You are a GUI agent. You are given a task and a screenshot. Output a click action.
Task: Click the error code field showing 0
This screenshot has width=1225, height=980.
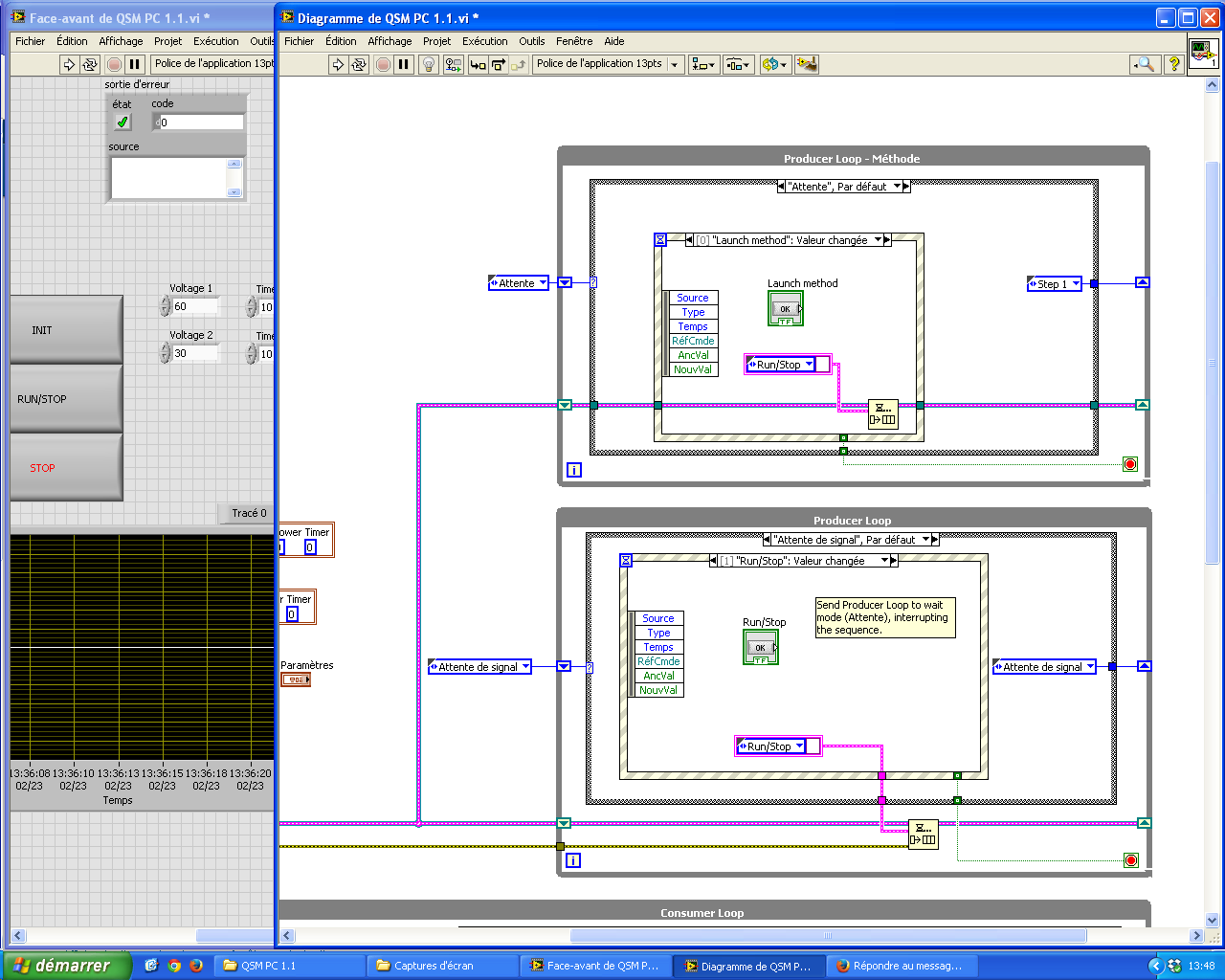click(x=197, y=122)
